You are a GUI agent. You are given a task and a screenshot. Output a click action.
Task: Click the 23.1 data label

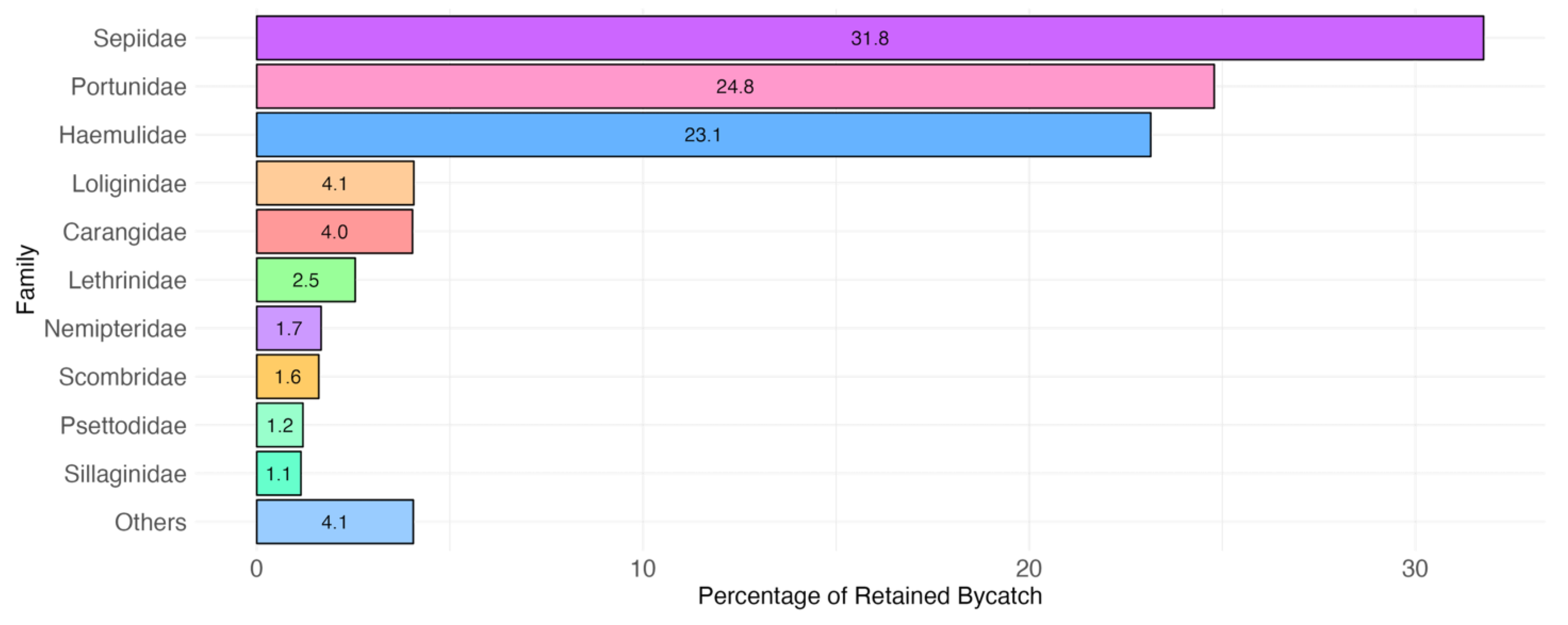(x=703, y=135)
